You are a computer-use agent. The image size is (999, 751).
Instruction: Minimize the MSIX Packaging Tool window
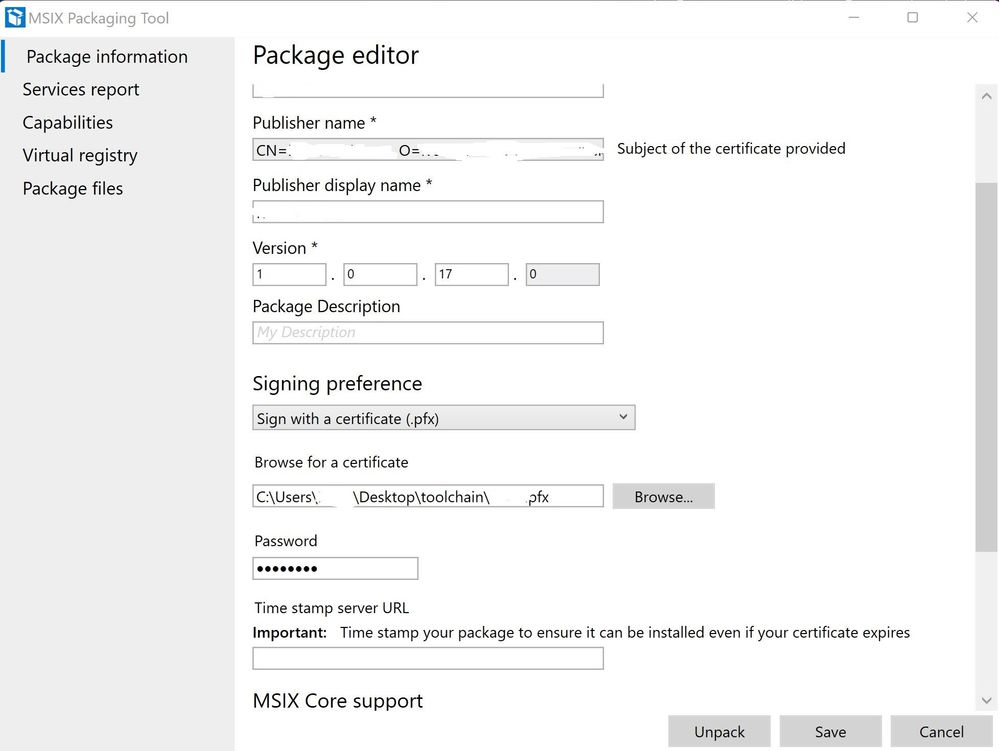click(x=854, y=17)
